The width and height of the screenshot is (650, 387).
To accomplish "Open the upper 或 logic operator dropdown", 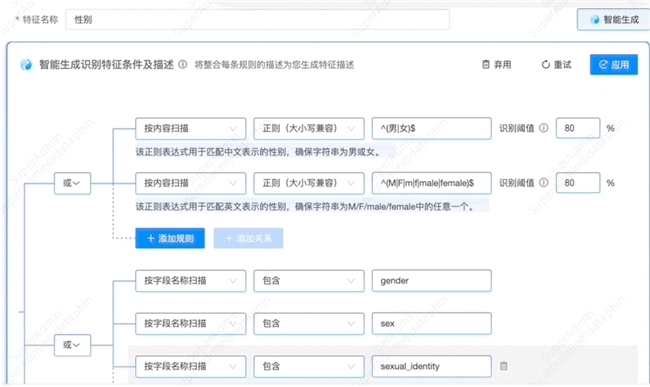I will [72, 183].
